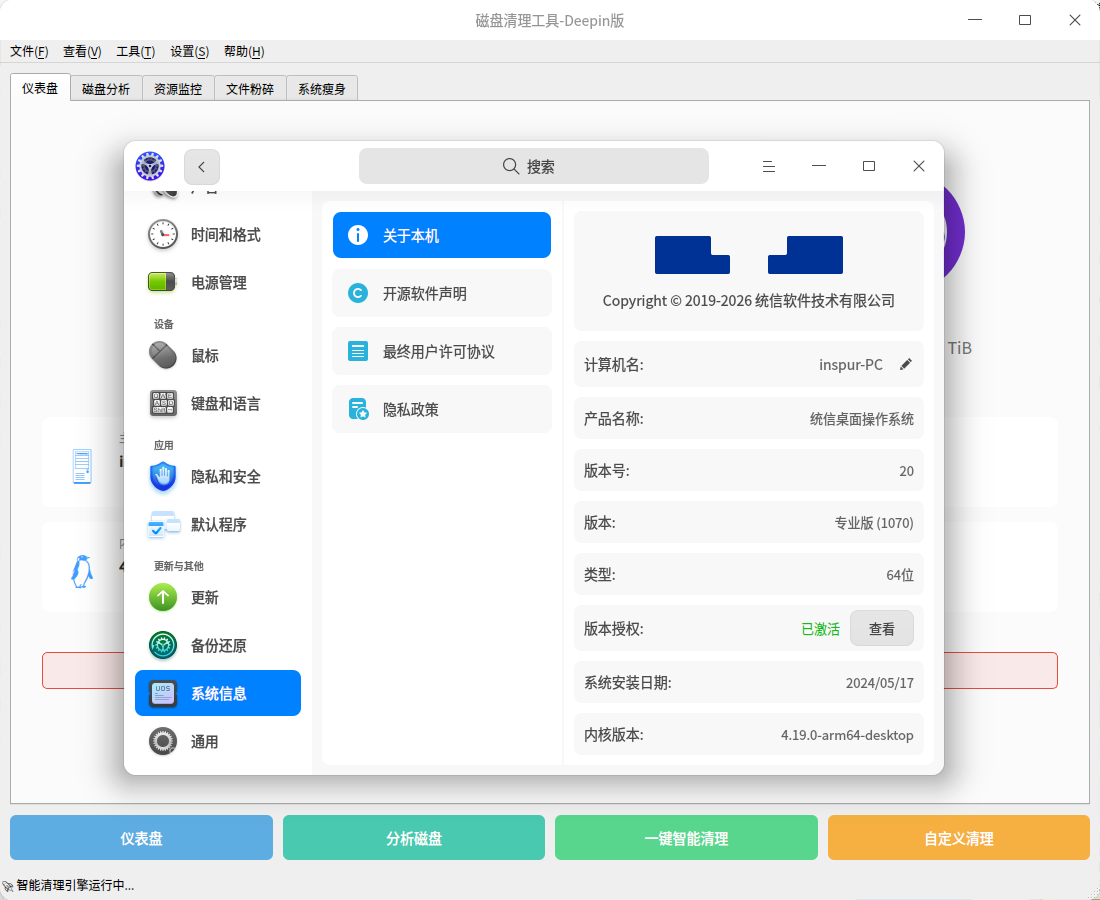The height and width of the screenshot is (900, 1100).
Task: Open the settings hamburger menu icon
Action: (769, 166)
